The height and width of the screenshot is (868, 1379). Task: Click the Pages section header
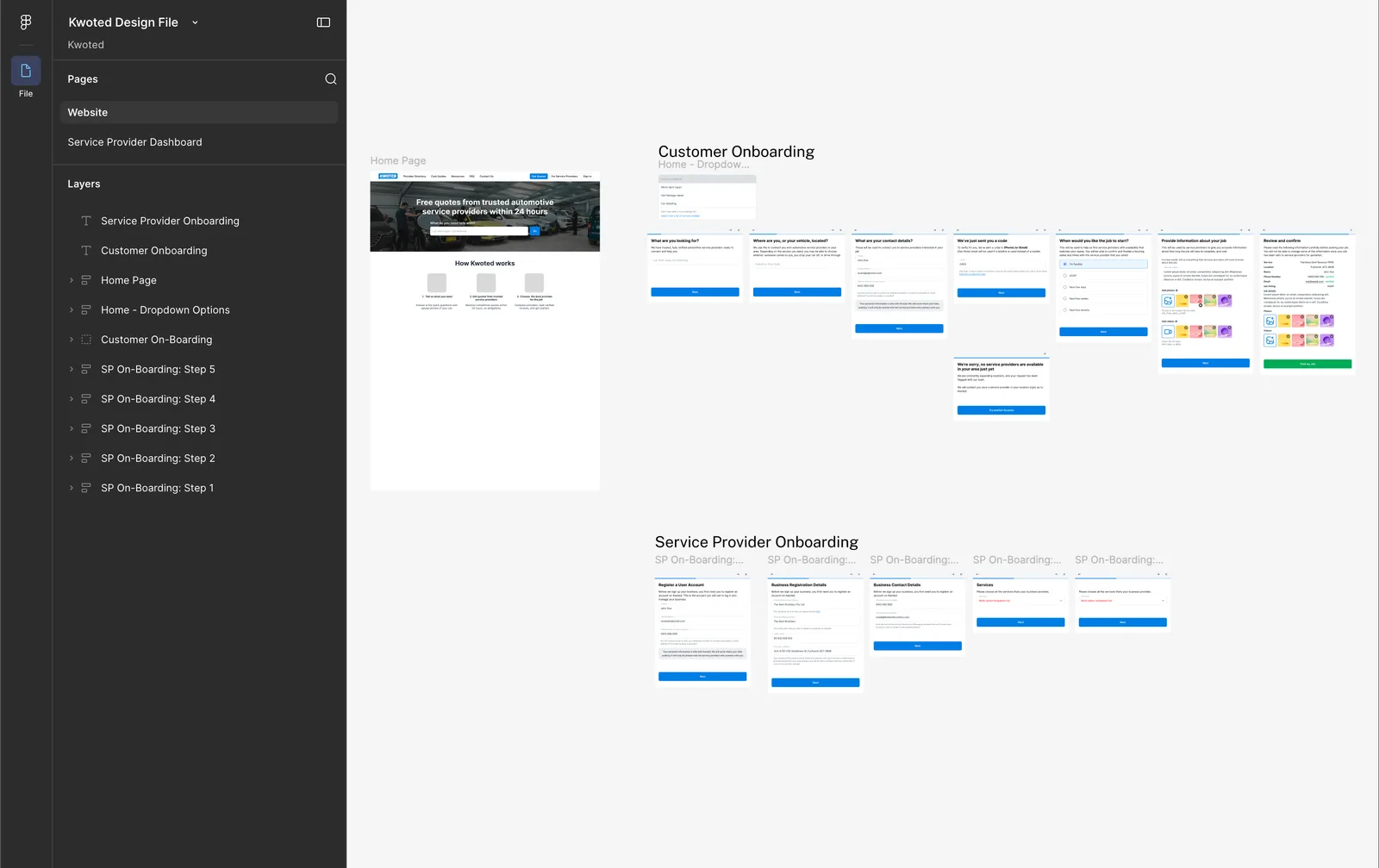83,79
